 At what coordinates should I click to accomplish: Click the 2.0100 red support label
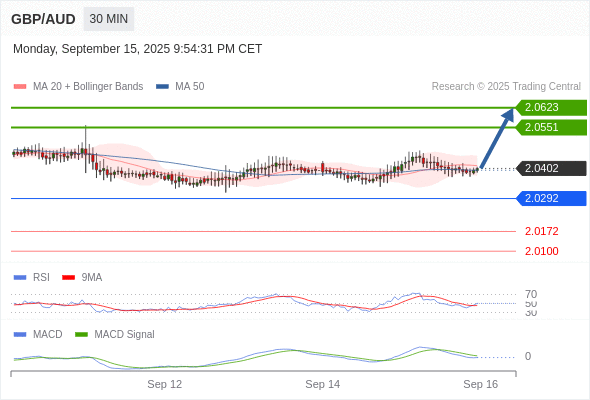pos(541,251)
